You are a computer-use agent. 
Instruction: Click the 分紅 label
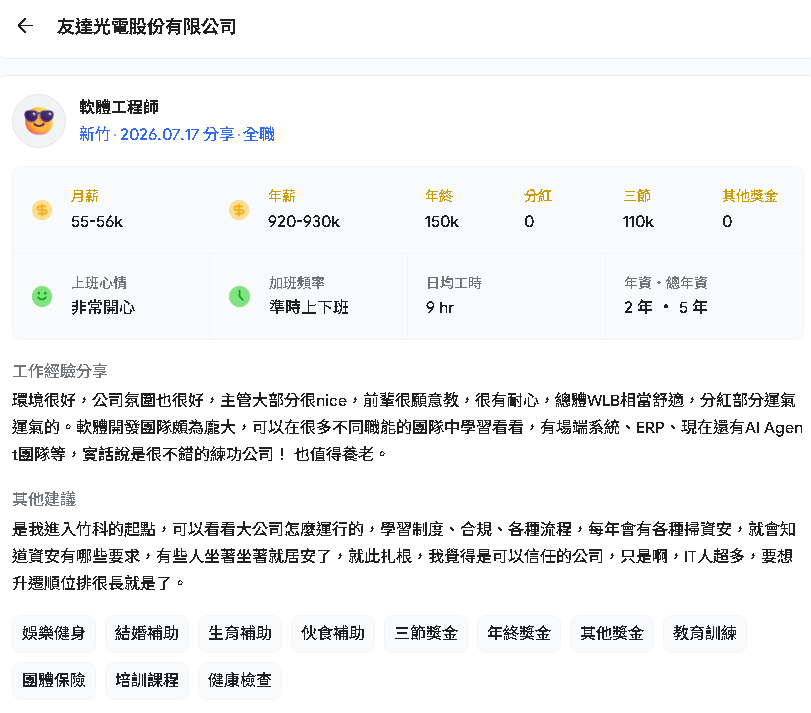[538, 196]
